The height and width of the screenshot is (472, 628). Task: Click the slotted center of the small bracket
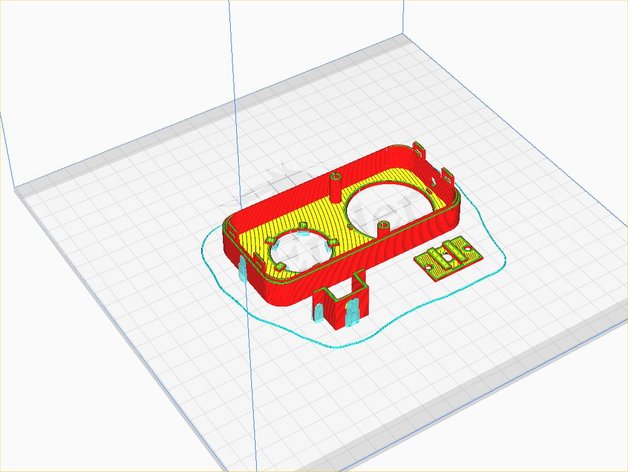tap(446, 259)
